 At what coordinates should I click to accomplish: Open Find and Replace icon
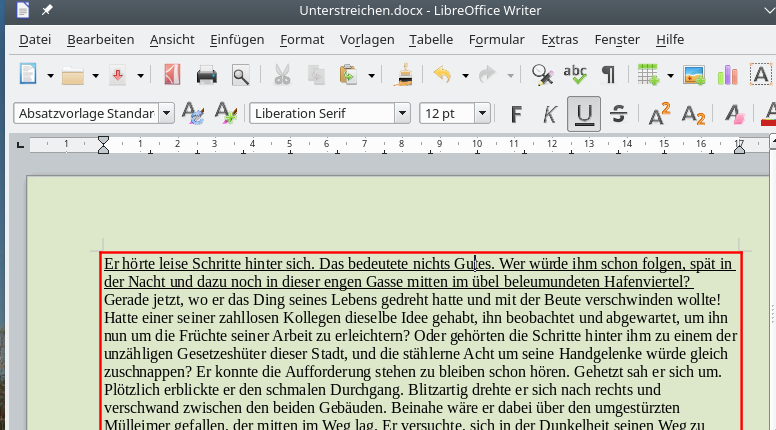point(542,75)
